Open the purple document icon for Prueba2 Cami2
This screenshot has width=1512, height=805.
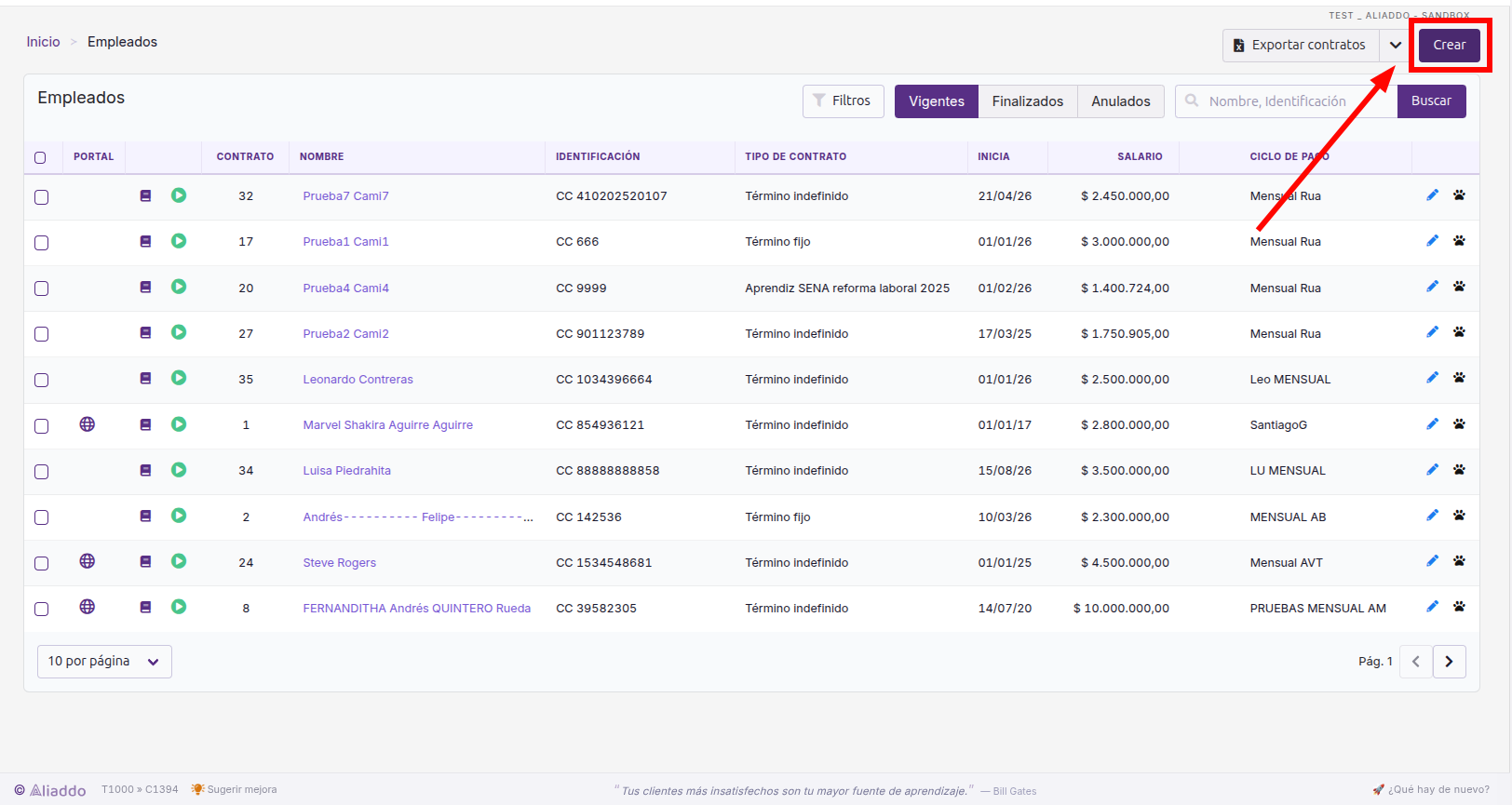(145, 333)
